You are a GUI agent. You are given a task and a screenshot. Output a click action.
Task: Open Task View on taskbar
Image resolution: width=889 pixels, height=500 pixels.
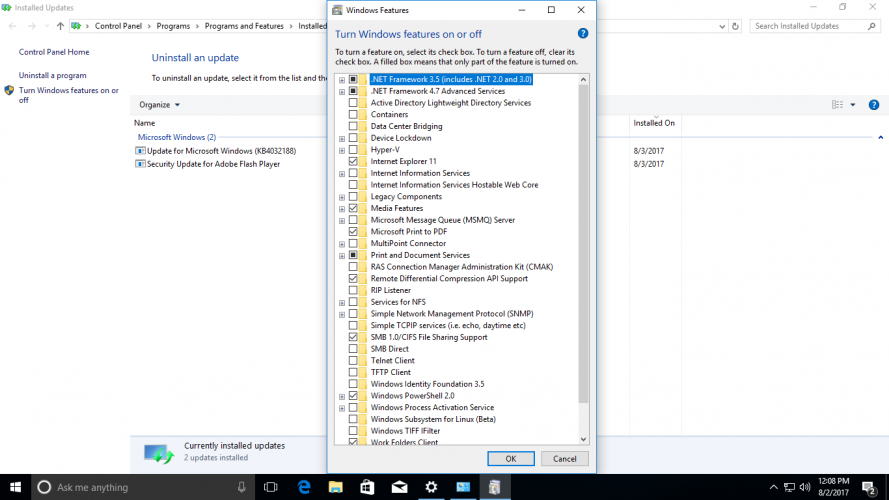click(271, 487)
